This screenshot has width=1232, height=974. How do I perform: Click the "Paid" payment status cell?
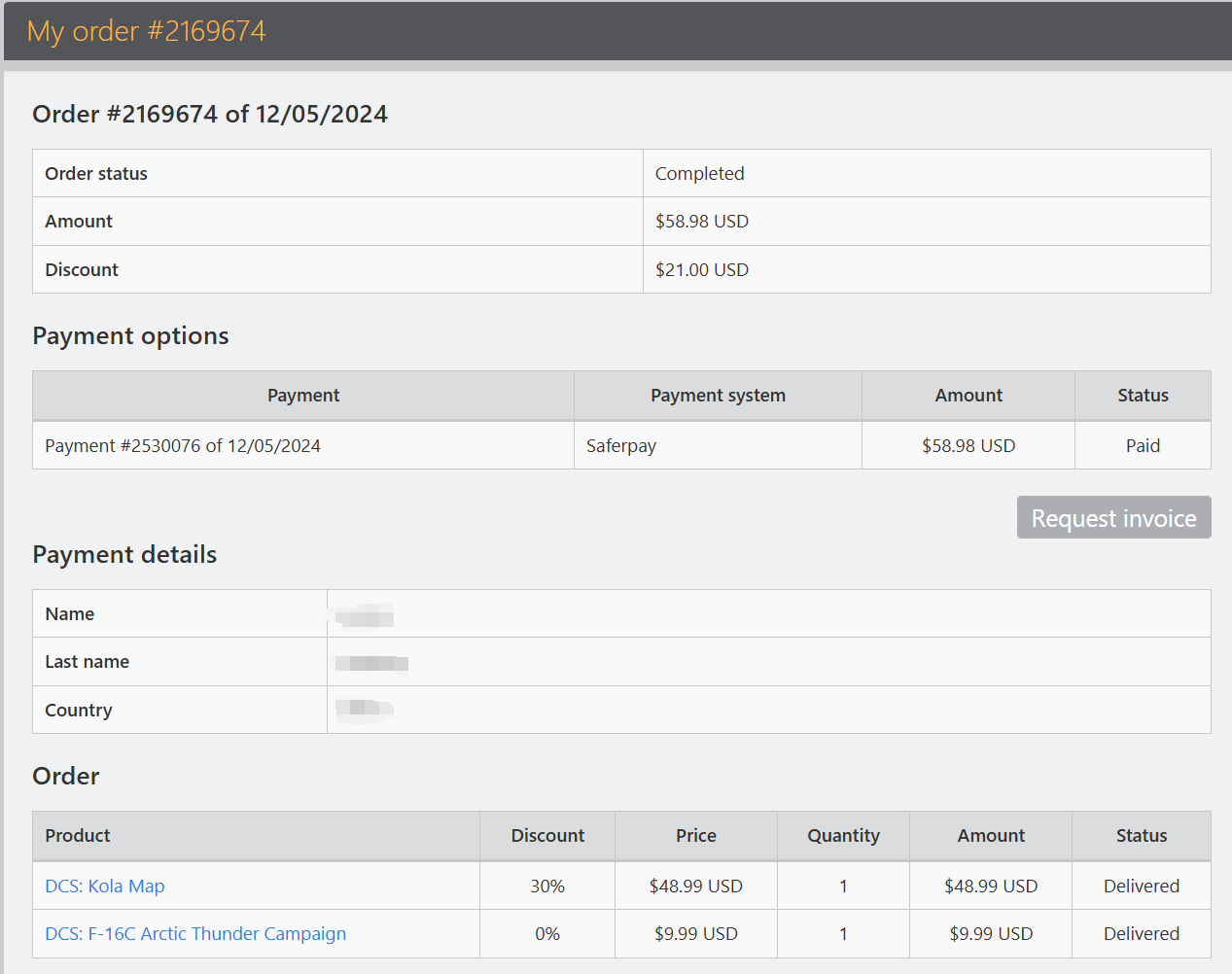tap(1143, 445)
